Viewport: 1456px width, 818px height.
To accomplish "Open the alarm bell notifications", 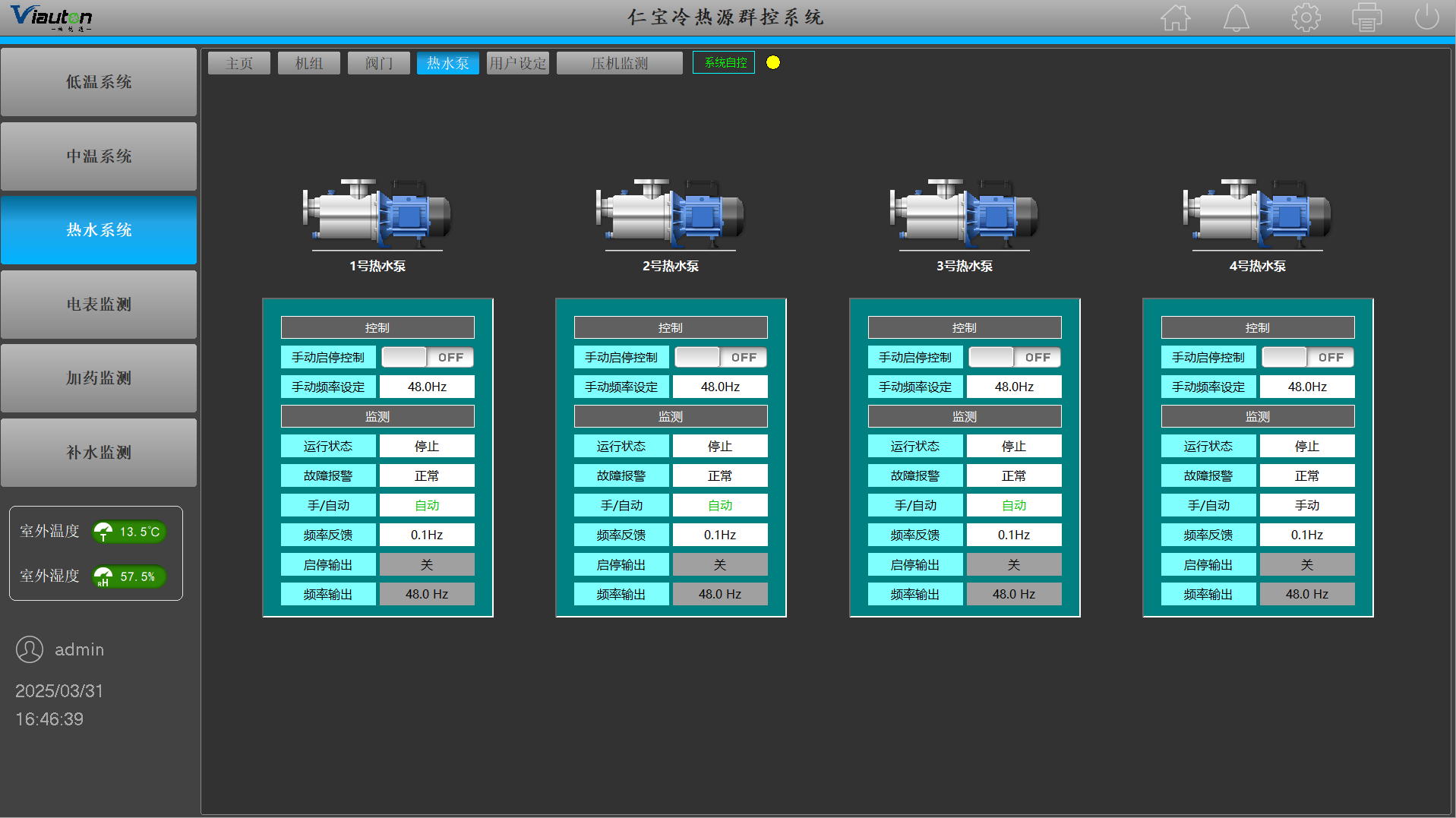I will coord(1236,17).
